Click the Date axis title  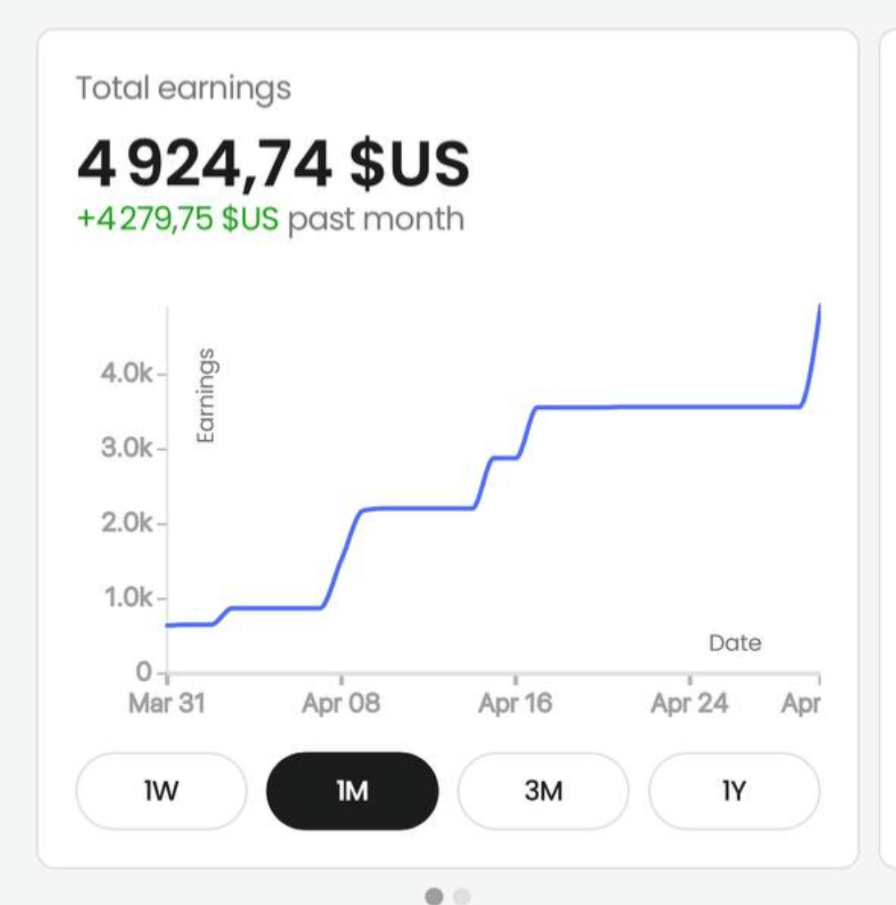tap(735, 643)
